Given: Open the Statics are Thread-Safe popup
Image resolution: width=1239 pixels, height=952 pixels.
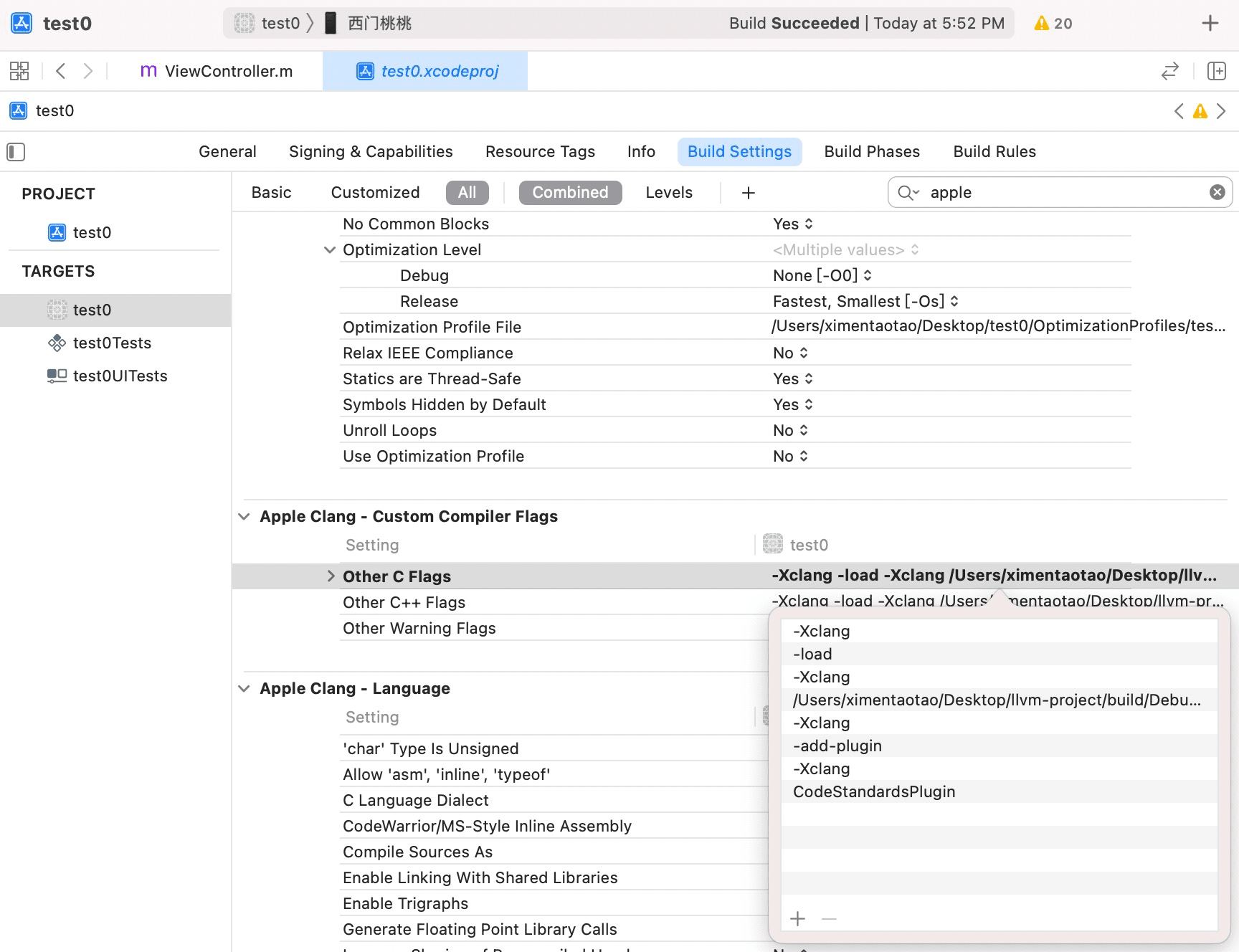Looking at the screenshot, I should click(793, 379).
